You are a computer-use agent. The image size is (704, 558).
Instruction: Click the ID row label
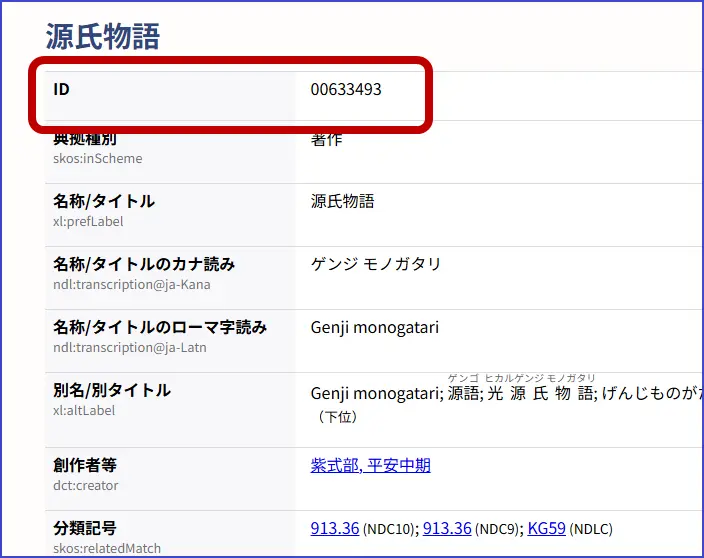click(x=62, y=89)
